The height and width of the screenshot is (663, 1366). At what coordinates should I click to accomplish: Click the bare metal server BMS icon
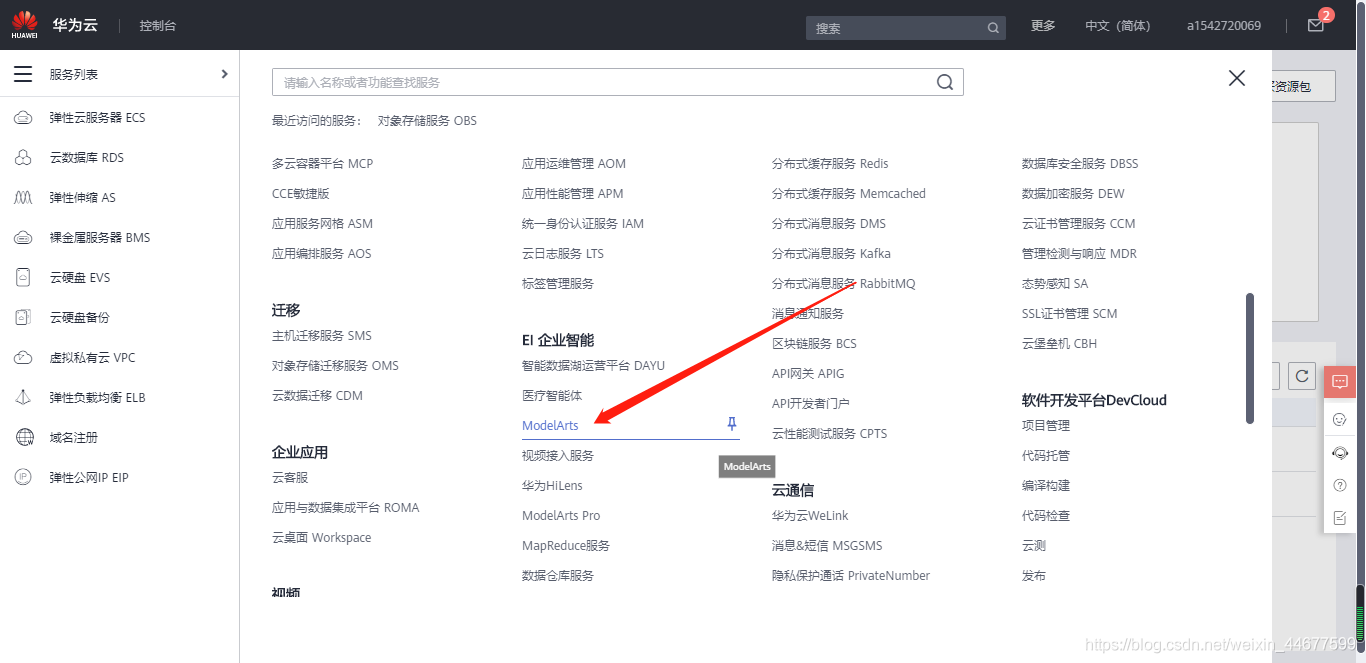pyautogui.click(x=23, y=238)
